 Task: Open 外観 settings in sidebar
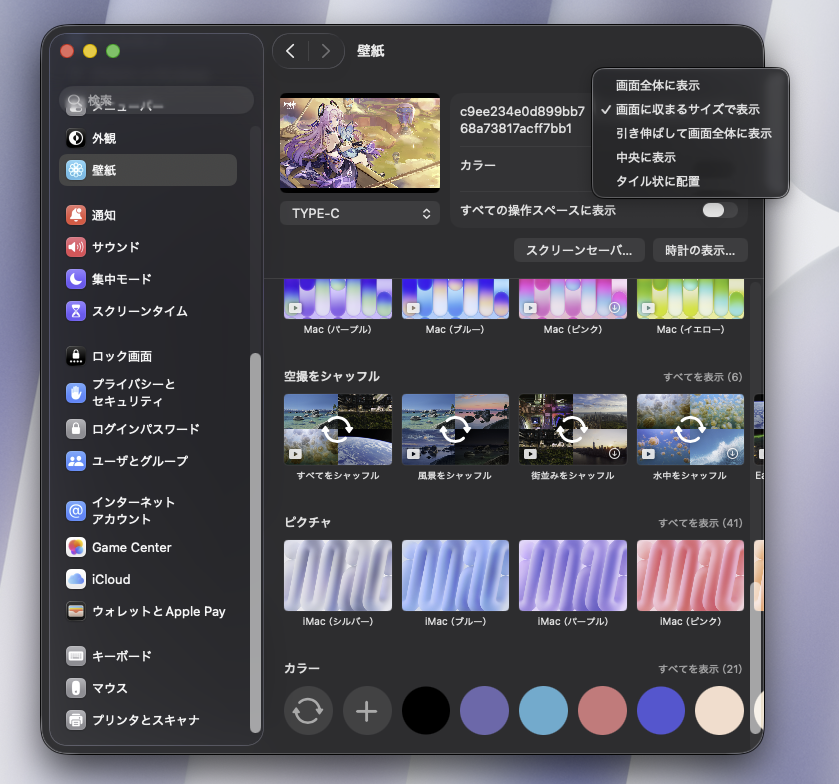tap(104, 138)
